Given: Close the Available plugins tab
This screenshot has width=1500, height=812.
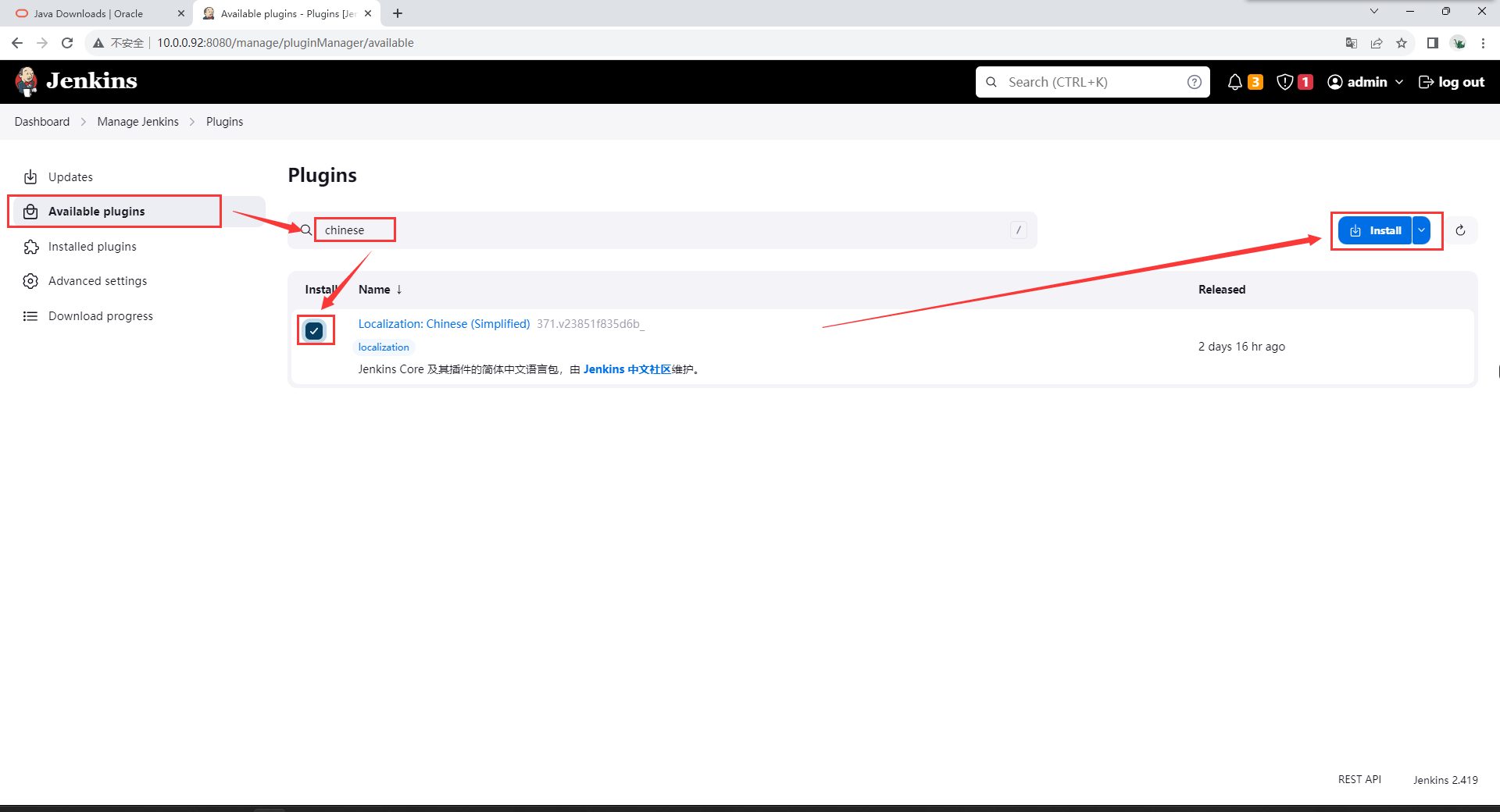Looking at the screenshot, I should tap(368, 13).
